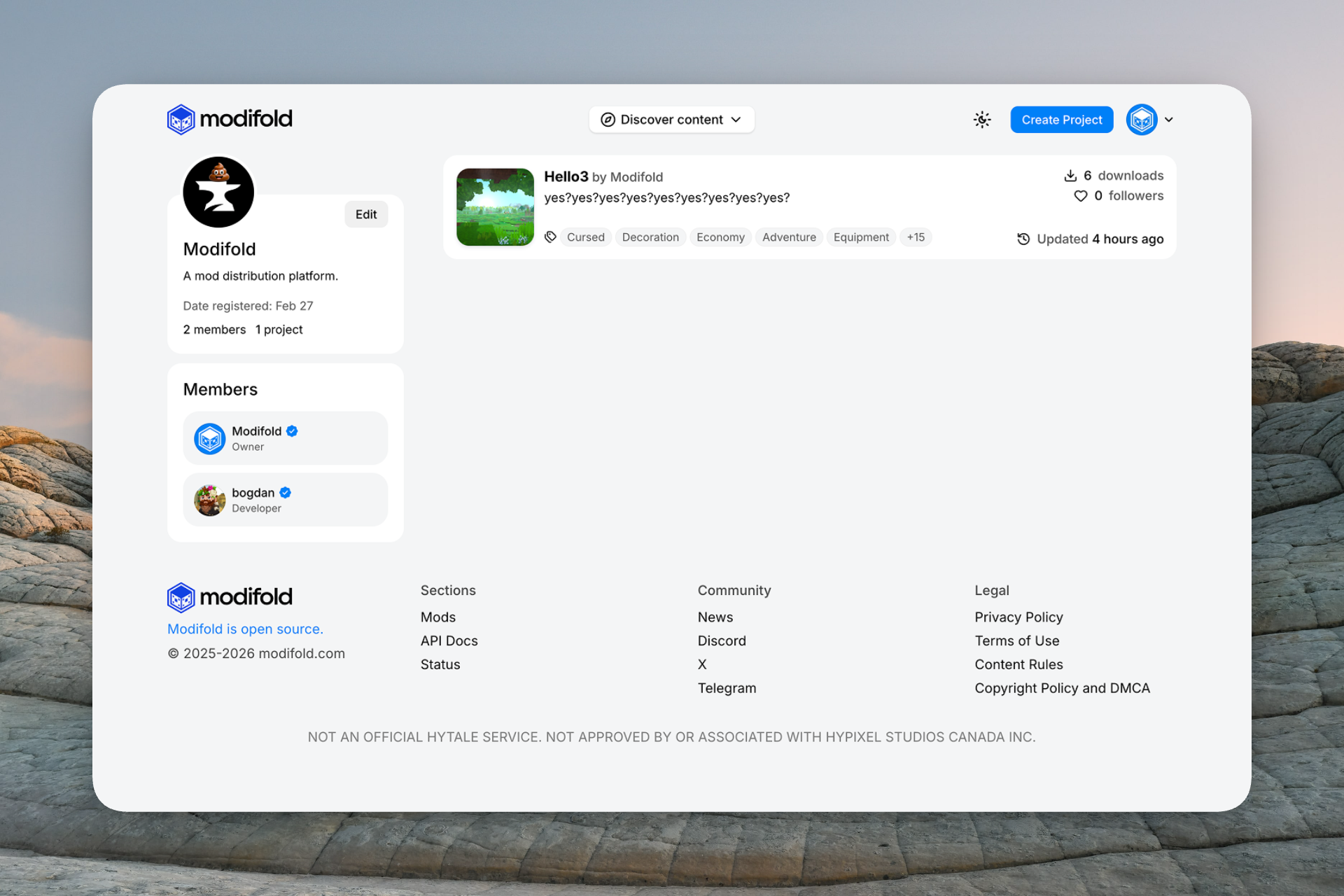Click the bogdan member avatar thumbnail

209,499
